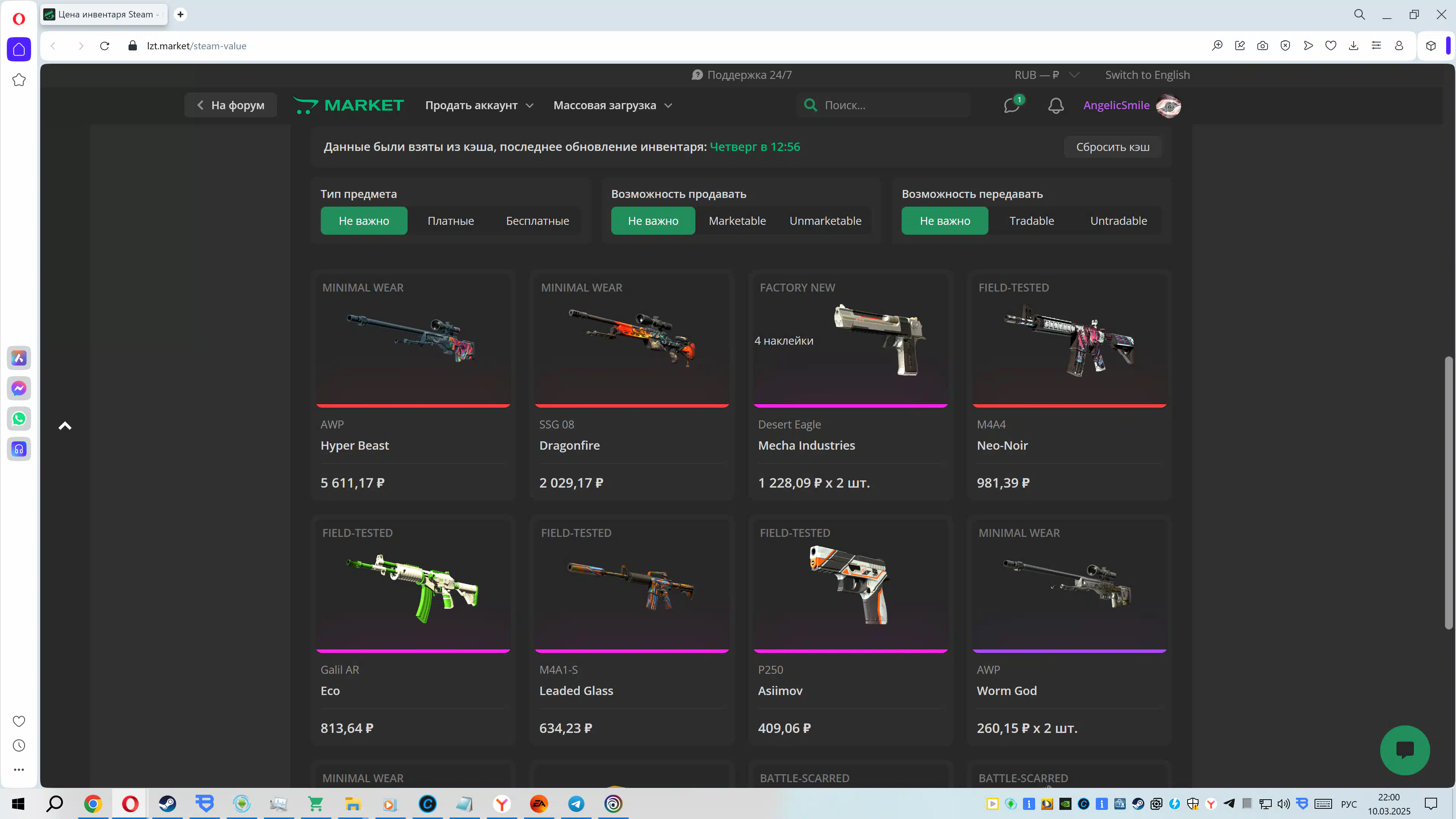The height and width of the screenshot is (819, 1456).
Task: Open Easy Setup sliders icon
Action: click(1376, 46)
